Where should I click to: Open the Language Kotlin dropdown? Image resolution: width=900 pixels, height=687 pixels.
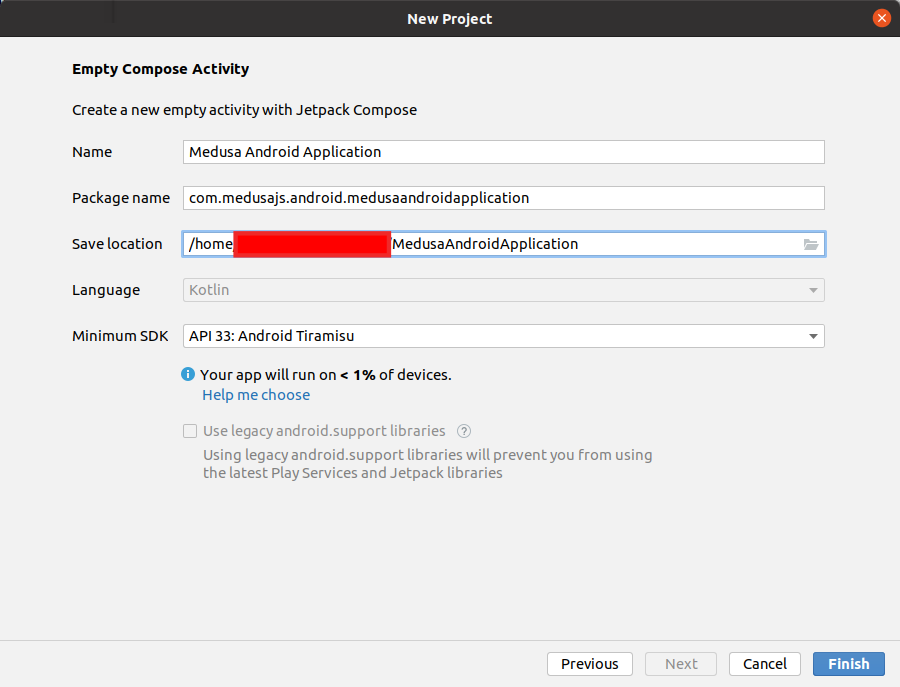click(504, 290)
